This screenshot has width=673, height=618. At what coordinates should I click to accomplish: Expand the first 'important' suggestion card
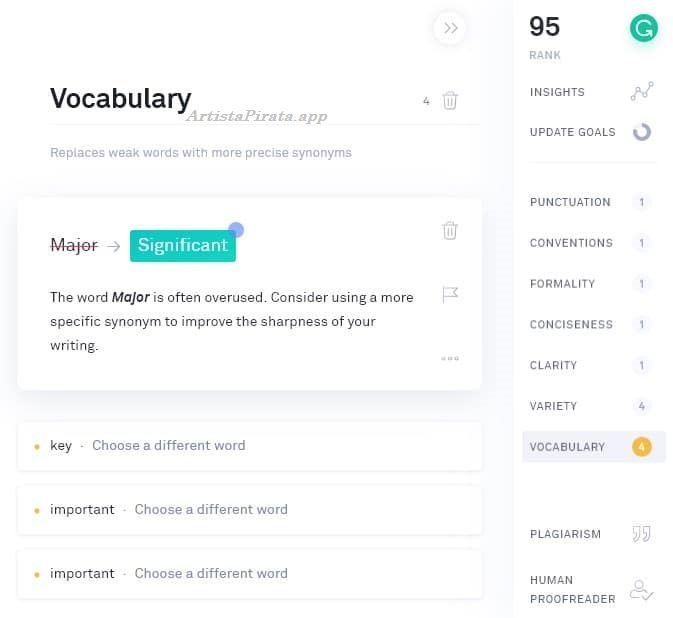point(249,509)
